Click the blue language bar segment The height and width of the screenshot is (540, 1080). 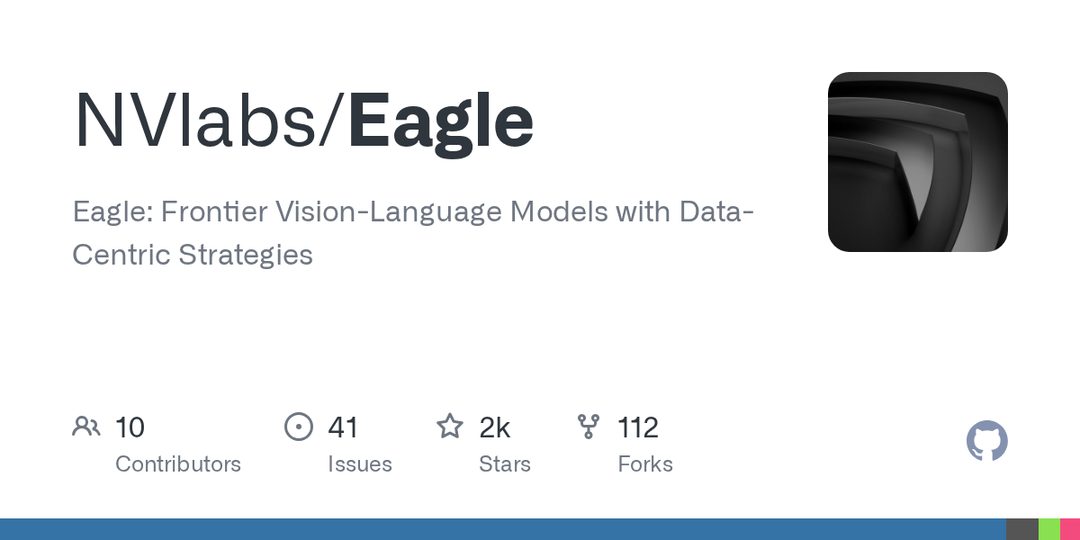point(503,529)
